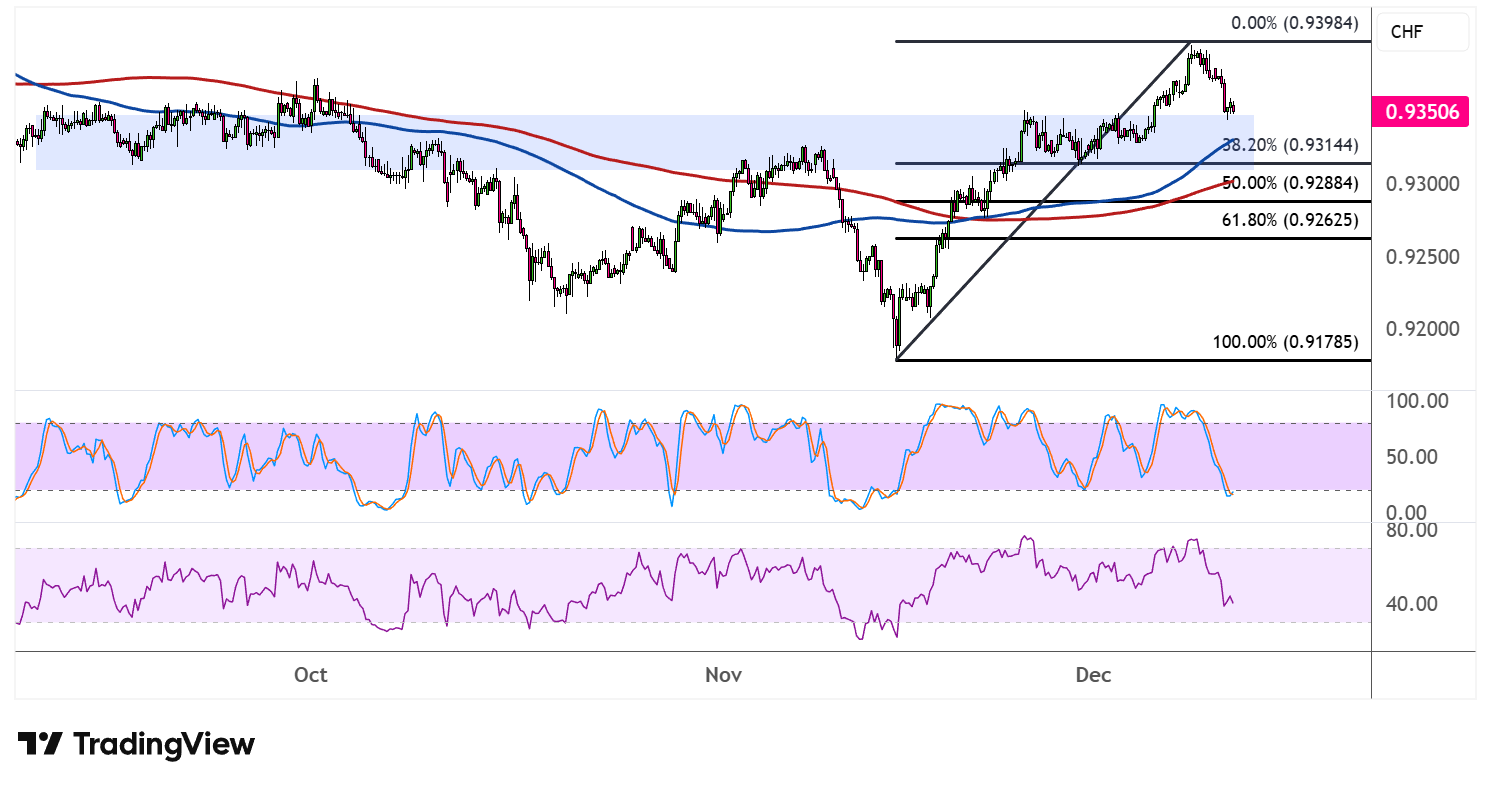The image size is (1491, 789).
Task: Click the Oct date label on time axis
Action: 311,675
